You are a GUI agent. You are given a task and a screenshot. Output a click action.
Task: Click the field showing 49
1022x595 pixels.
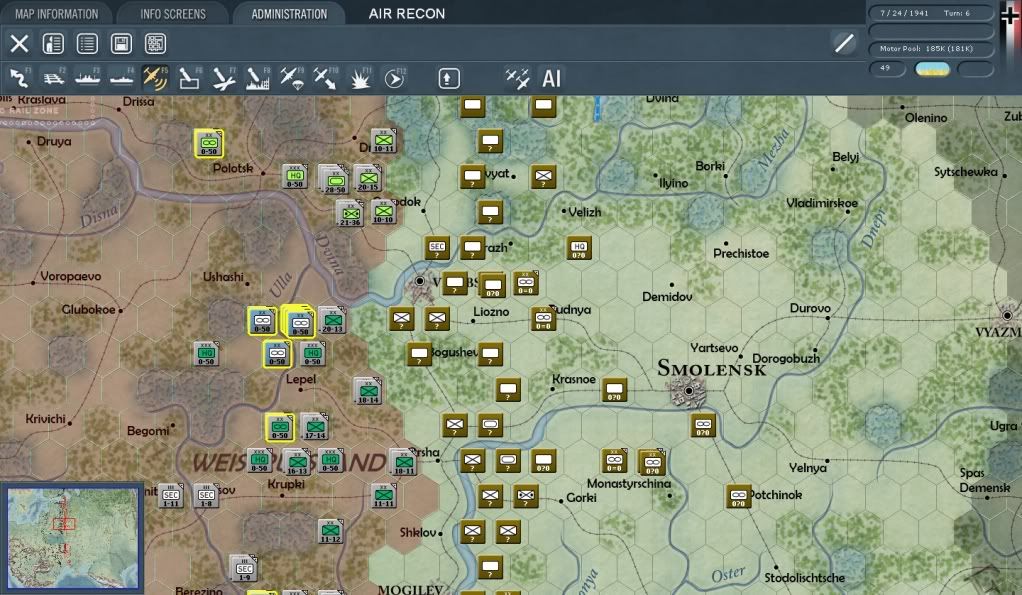pyautogui.click(x=887, y=68)
